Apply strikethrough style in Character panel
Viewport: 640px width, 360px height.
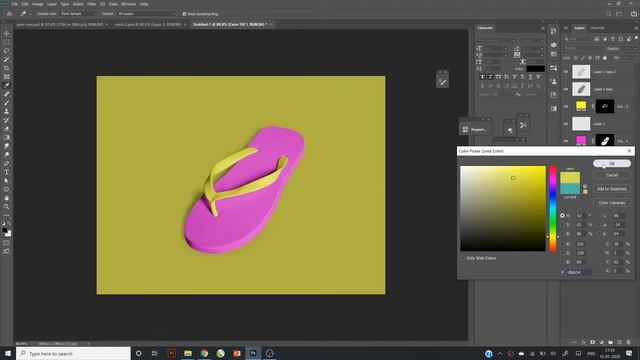538,77
